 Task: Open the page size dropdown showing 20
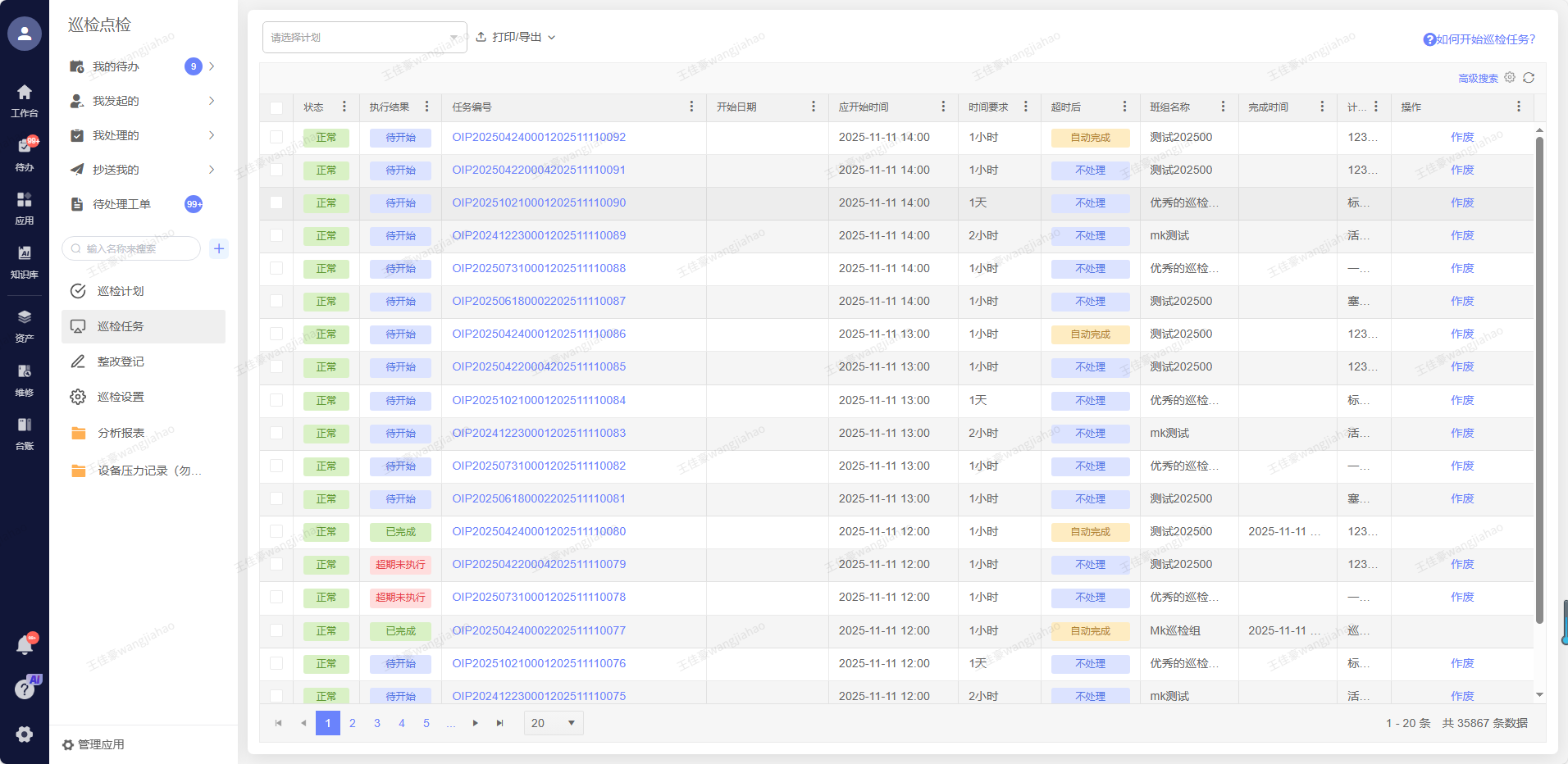(x=554, y=723)
